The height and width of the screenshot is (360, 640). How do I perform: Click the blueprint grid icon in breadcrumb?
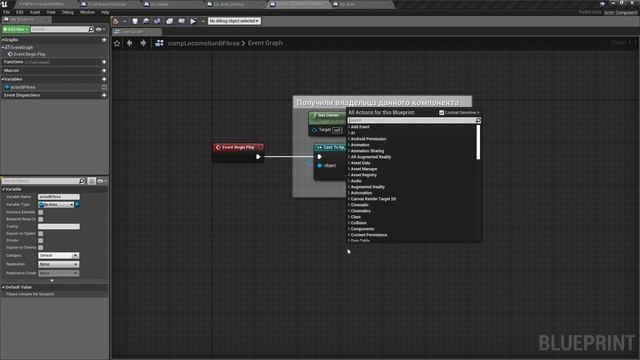pos(159,43)
